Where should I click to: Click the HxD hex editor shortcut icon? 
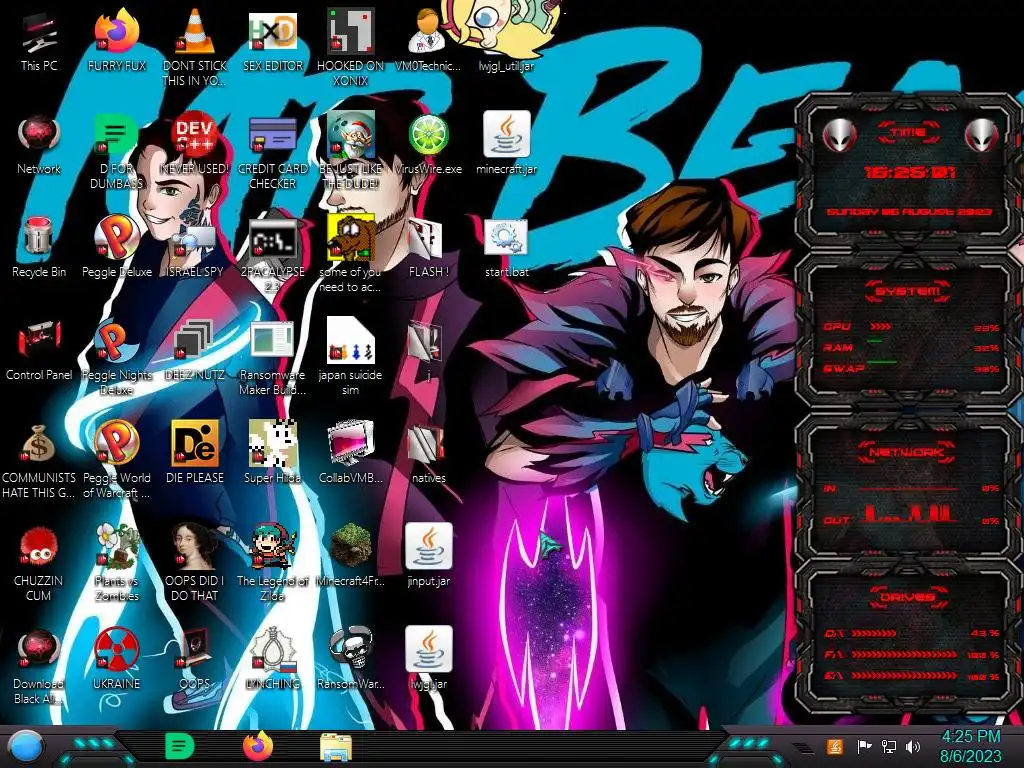(x=273, y=32)
